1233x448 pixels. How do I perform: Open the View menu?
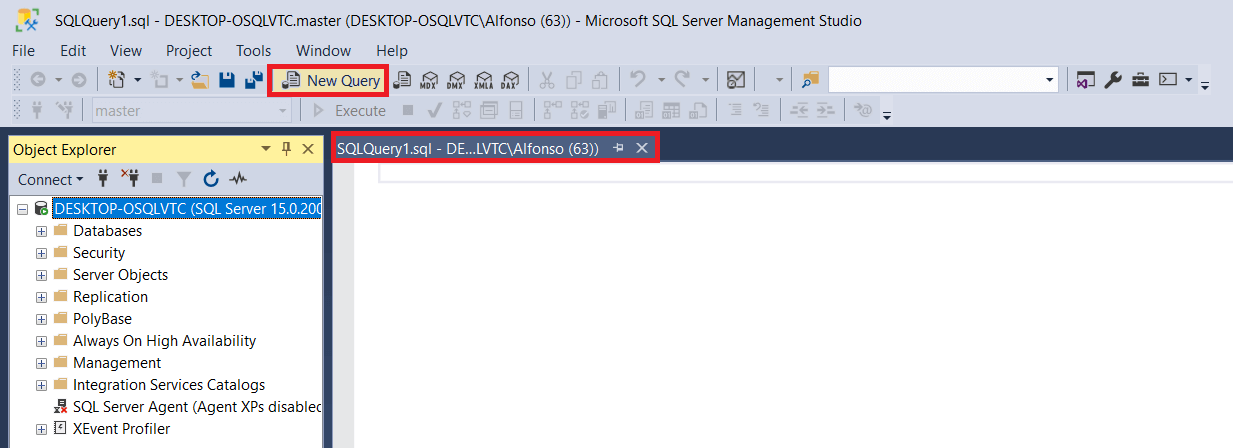point(126,50)
